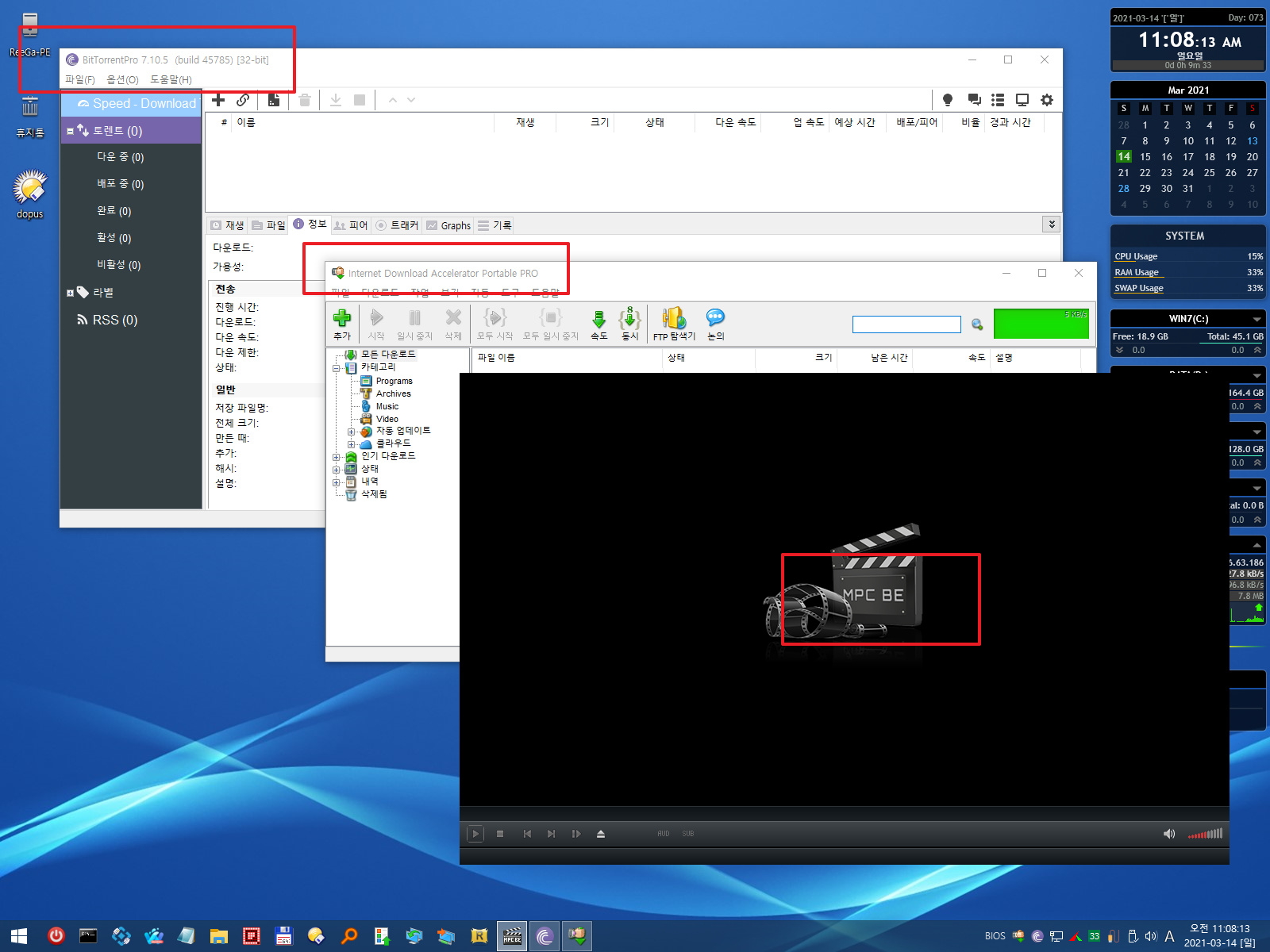Switch to the 피어 tab
This screenshot has width=1270, height=952.
point(351,225)
